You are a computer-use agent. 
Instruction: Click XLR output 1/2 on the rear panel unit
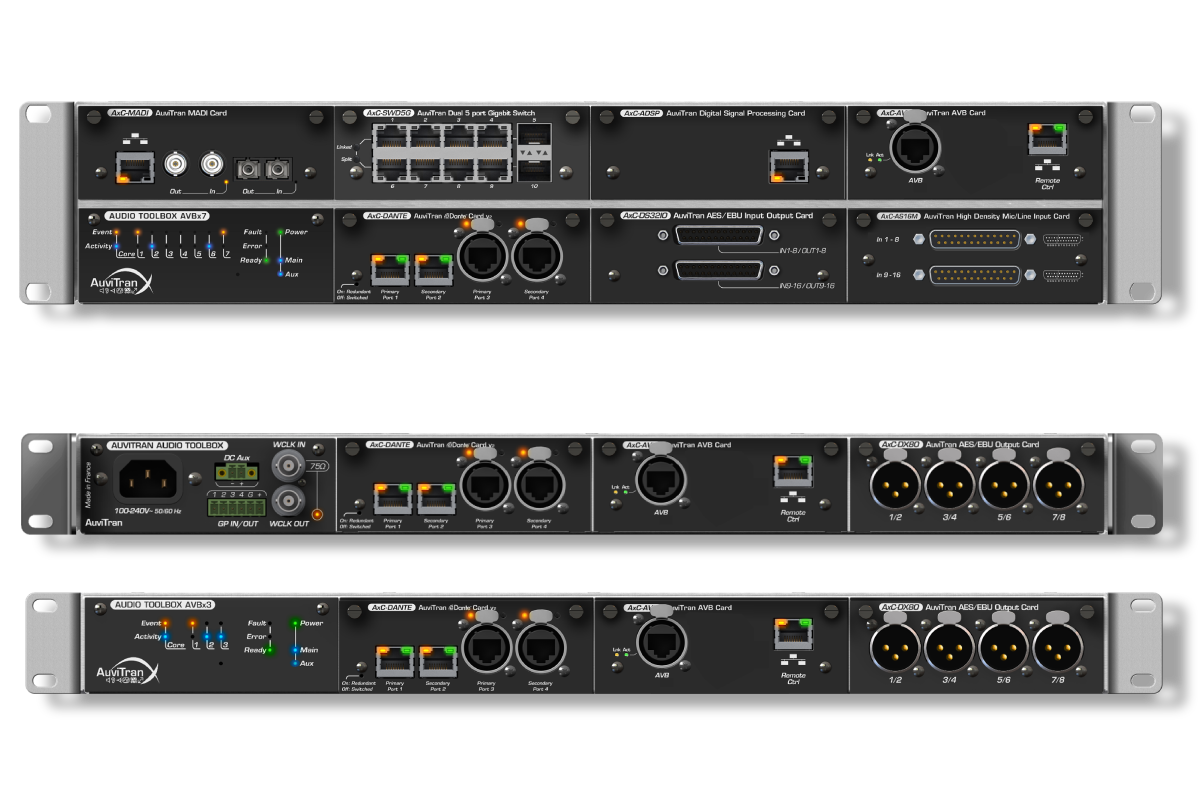coord(895,486)
